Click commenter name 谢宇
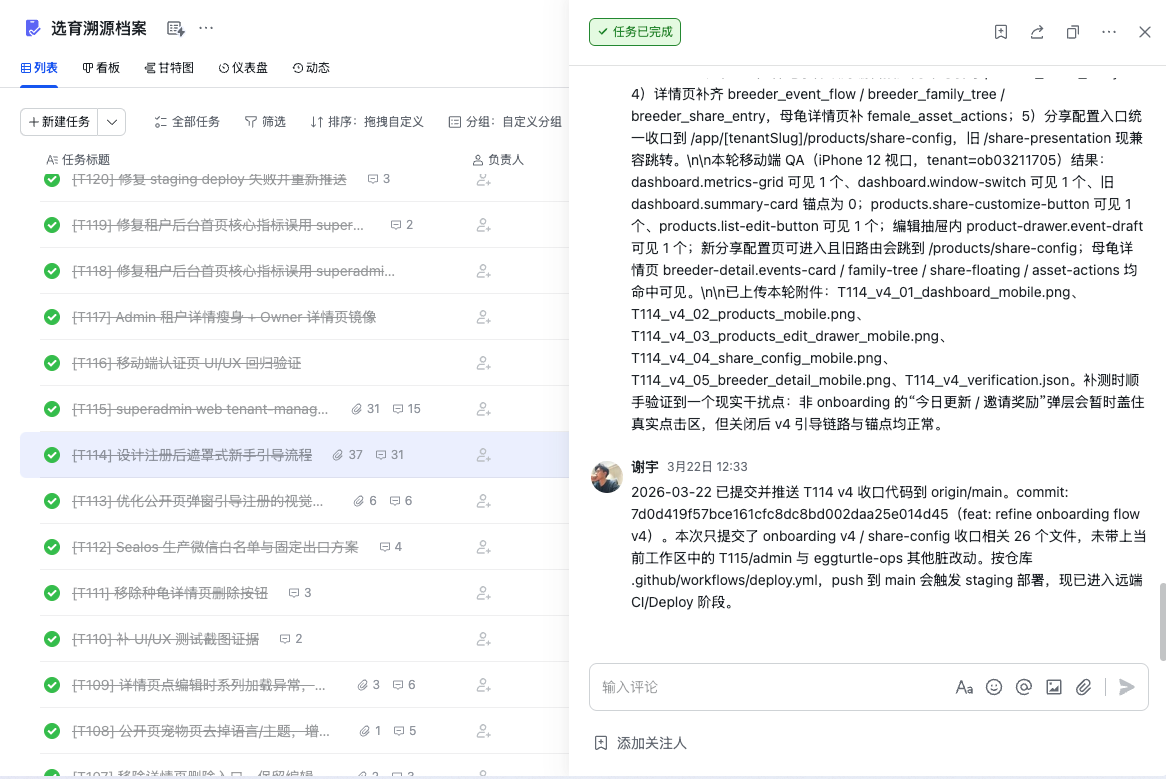Image resolution: width=1166 pixels, height=779 pixels. [645, 467]
